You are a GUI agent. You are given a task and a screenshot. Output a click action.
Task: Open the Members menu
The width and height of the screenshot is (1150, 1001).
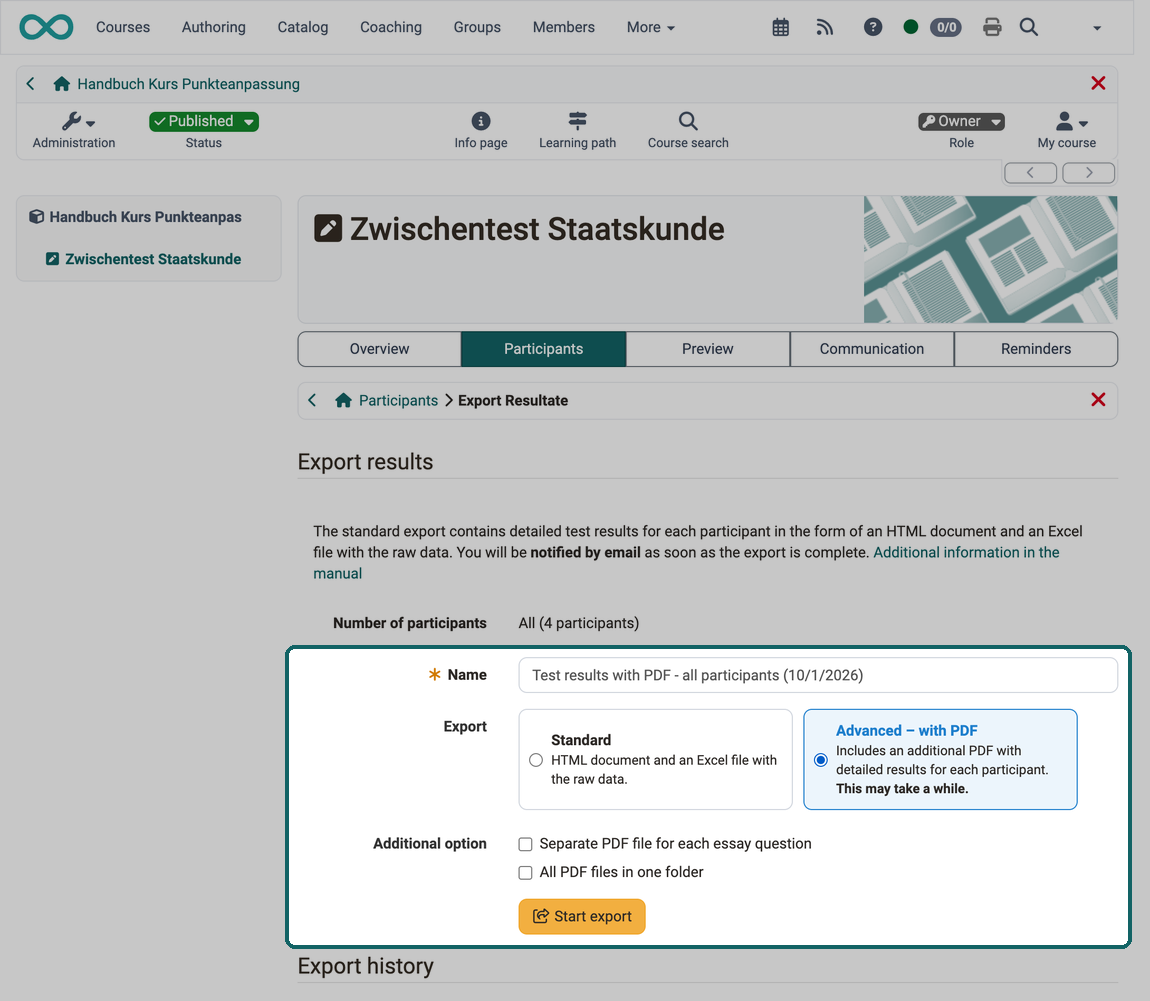[x=563, y=27]
